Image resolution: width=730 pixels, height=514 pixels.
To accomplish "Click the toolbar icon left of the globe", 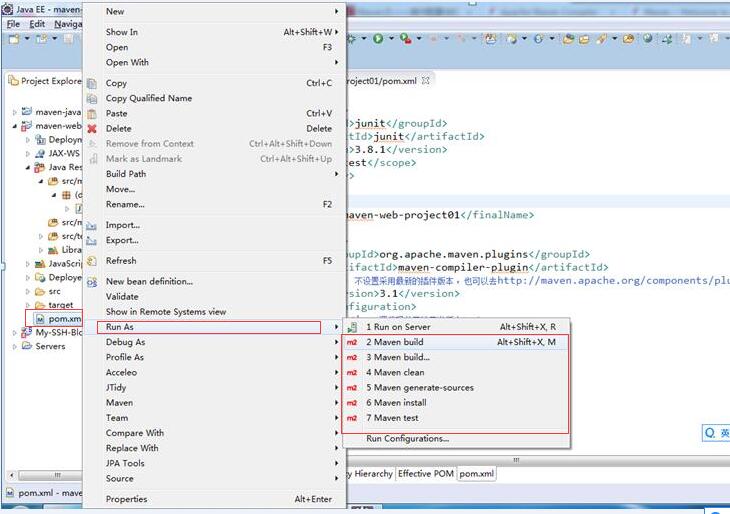I will pos(628,39).
